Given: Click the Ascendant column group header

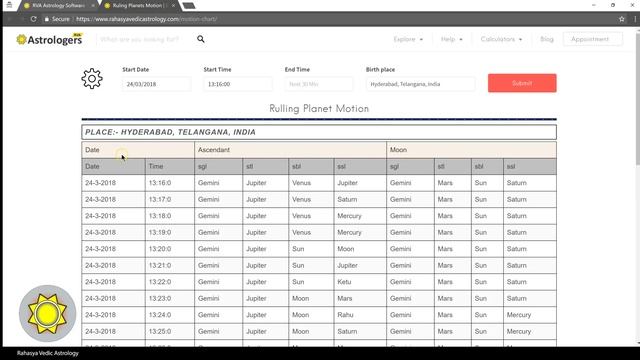Looking at the screenshot, I should [x=291, y=150].
